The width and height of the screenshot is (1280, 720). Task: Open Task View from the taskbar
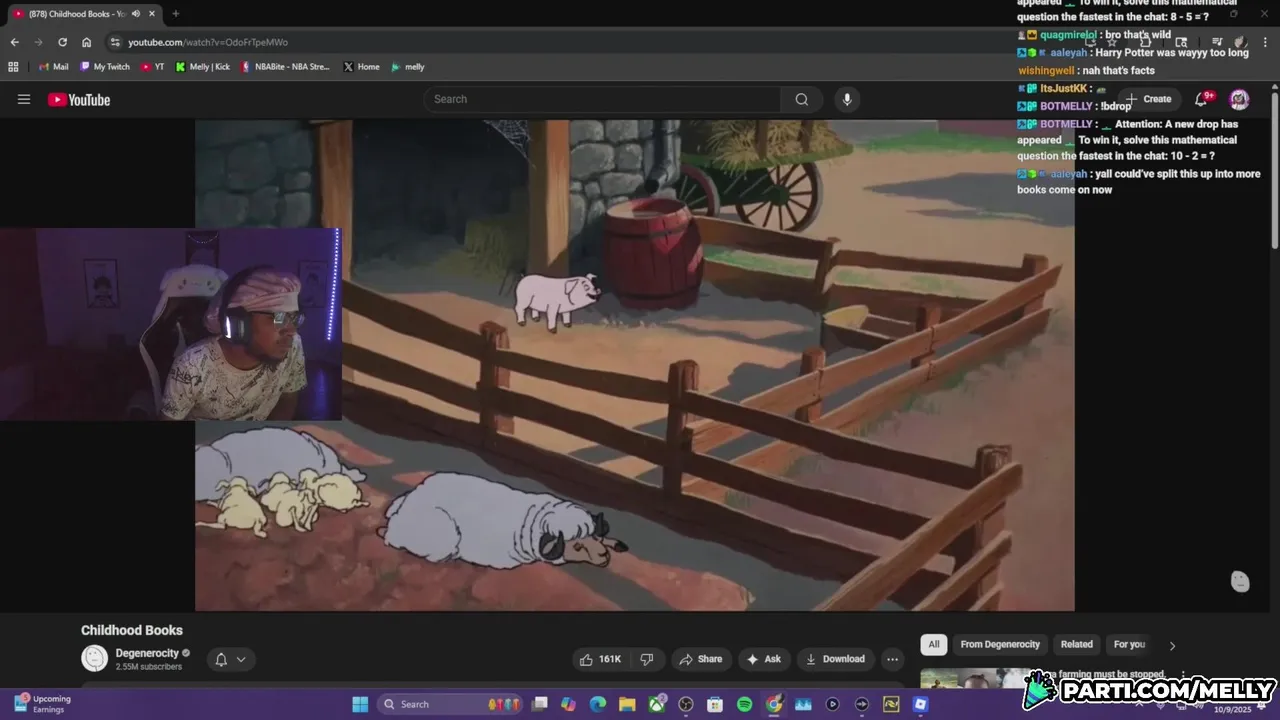540,704
